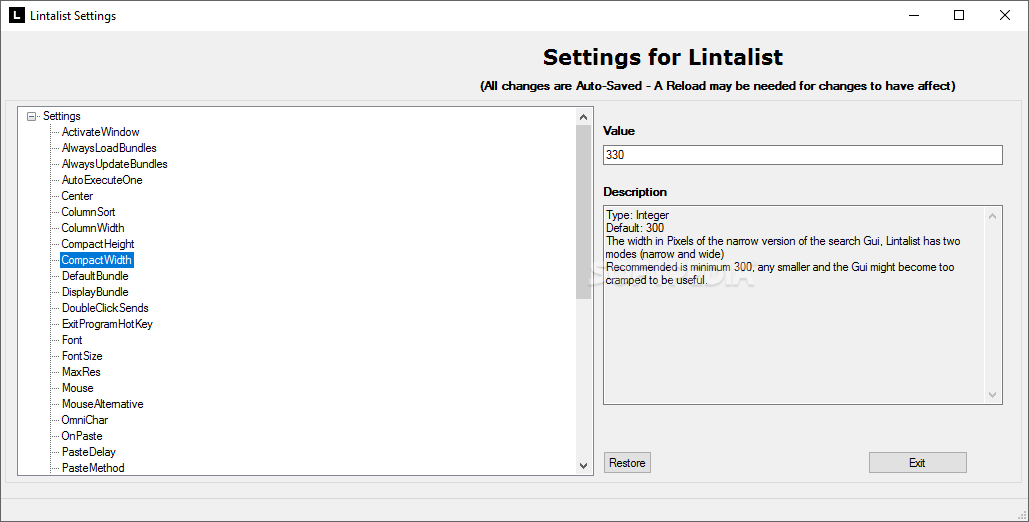Click the Description box scroll down arrow
Screen dimensions: 1029x522
pyautogui.click(x=992, y=394)
